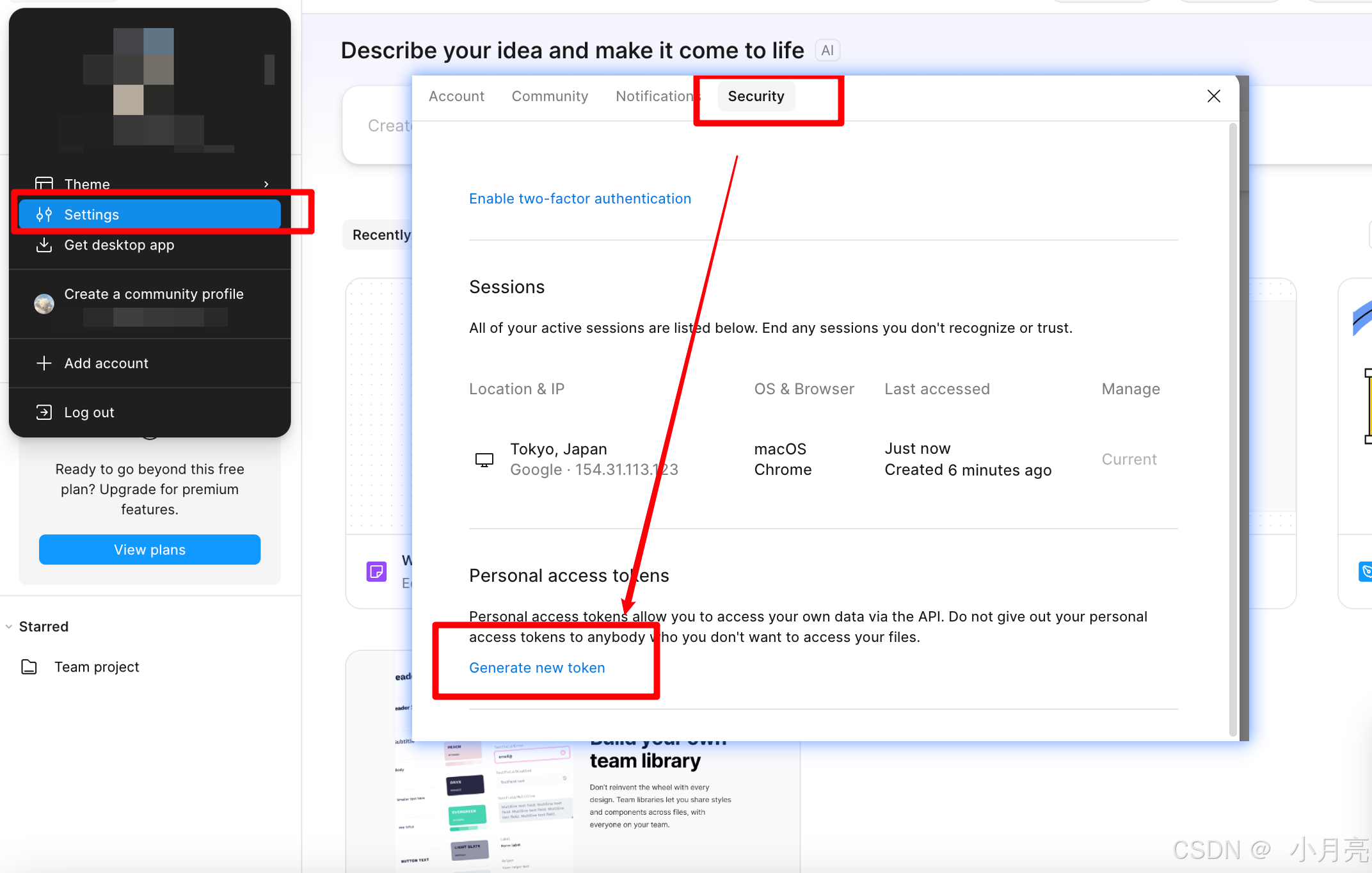Switch to the Account tab
Viewport: 1372px width, 873px height.
(x=456, y=96)
